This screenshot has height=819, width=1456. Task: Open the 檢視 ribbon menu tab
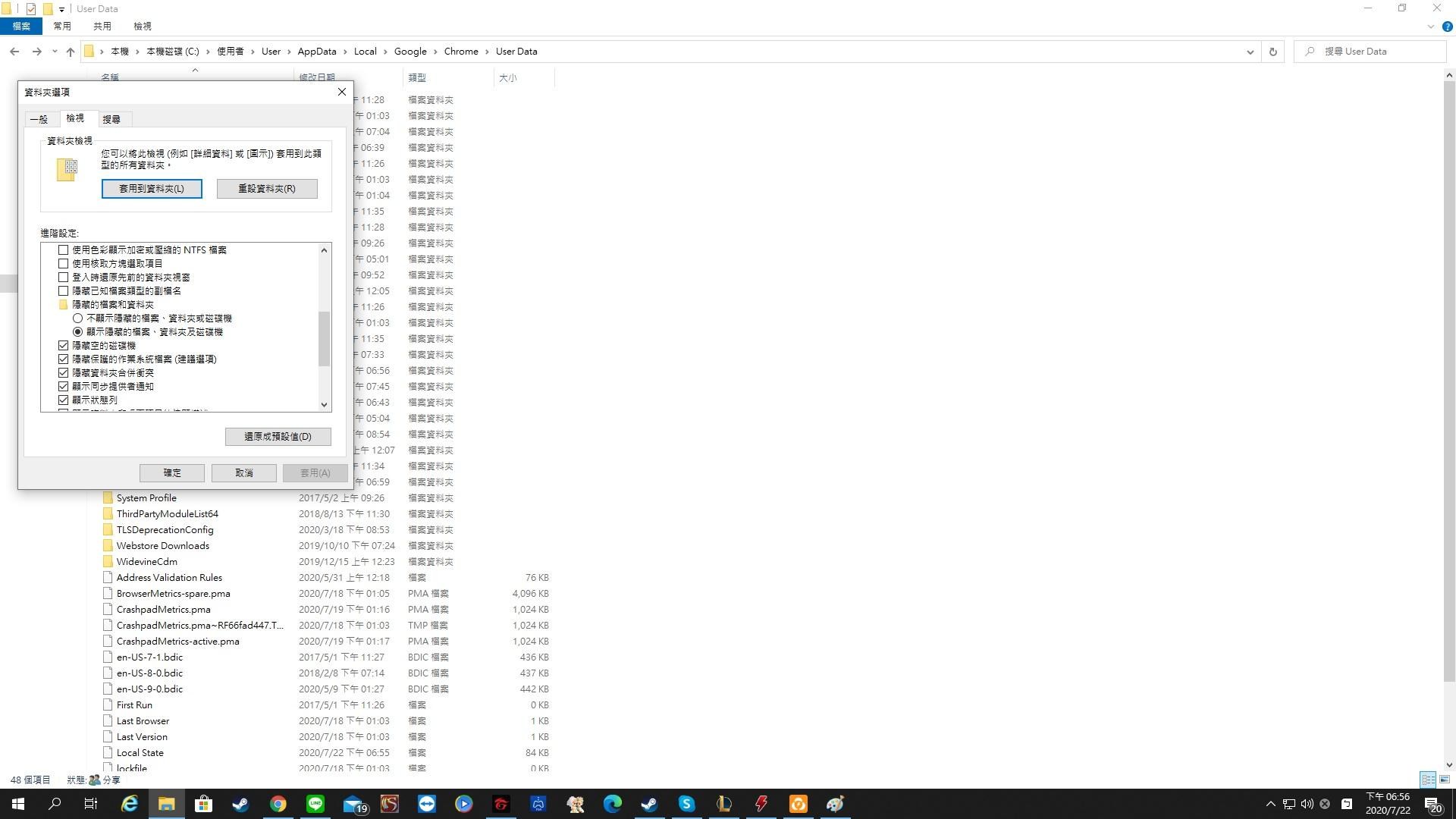point(142,26)
